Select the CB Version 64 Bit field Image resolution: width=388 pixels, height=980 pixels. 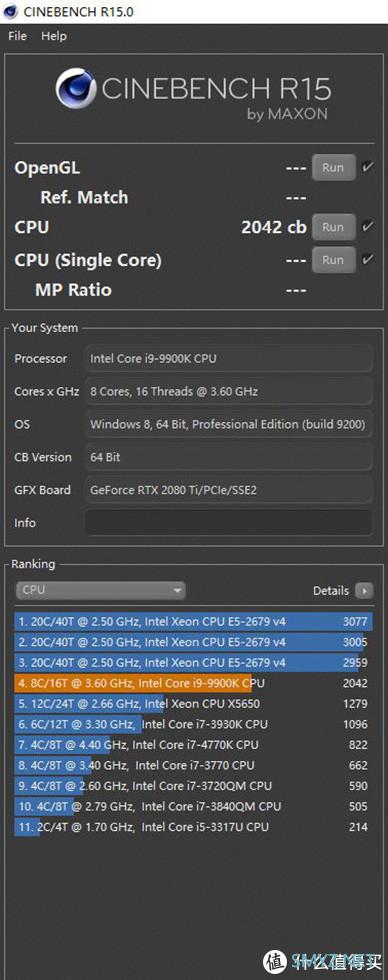(x=229, y=458)
